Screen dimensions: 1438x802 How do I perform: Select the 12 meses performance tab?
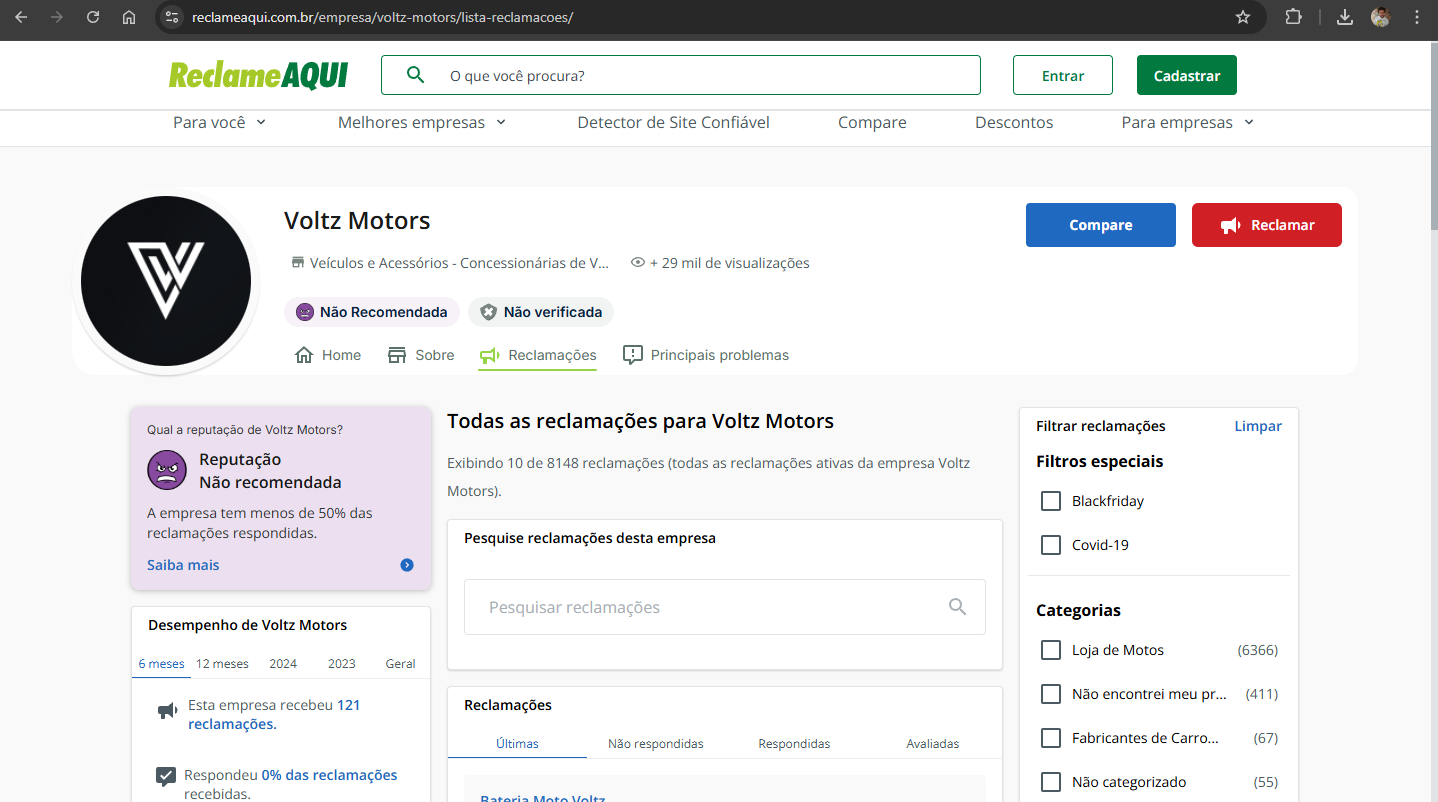[x=222, y=663]
